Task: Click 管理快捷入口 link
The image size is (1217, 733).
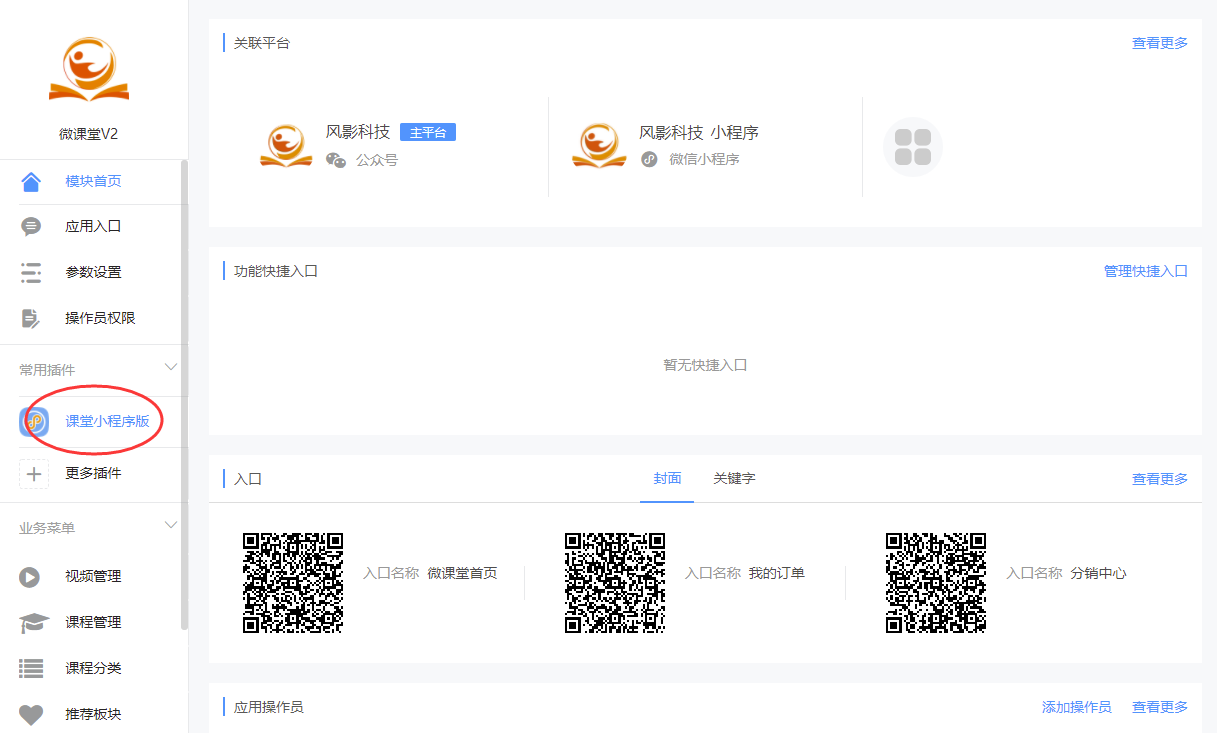Action: pyautogui.click(x=1146, y=271)
